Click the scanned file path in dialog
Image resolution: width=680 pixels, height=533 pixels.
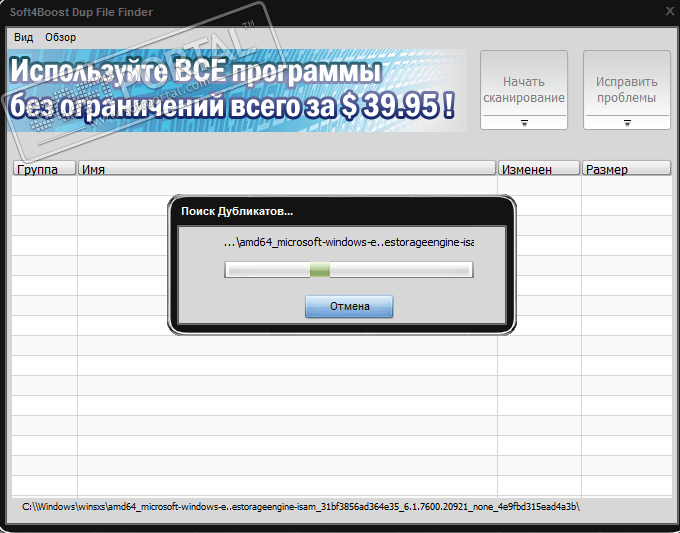coord(349,242)
